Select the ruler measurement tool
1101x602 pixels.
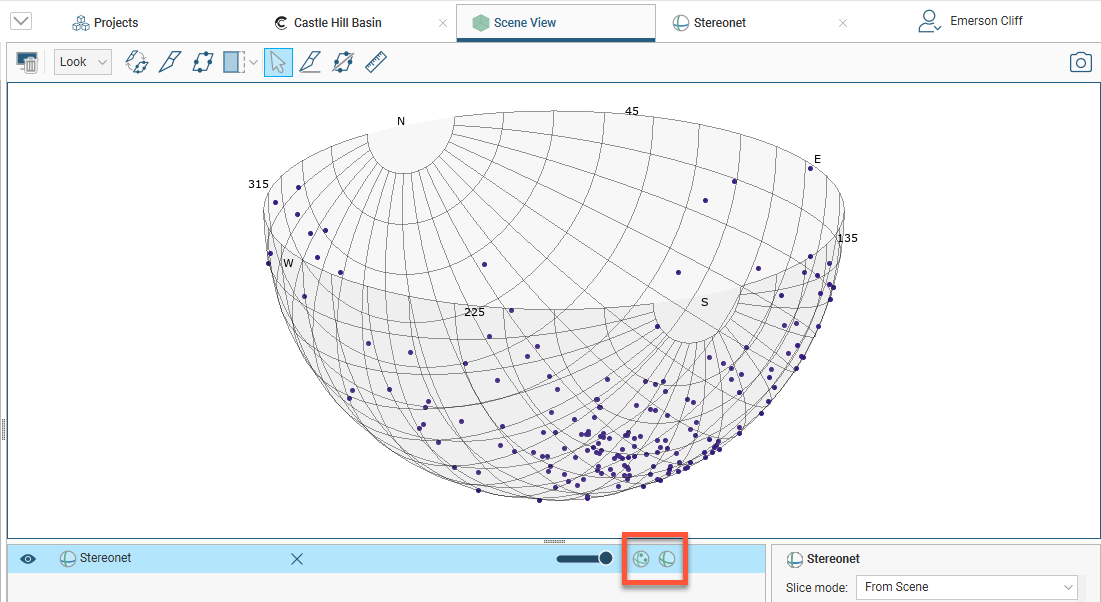376,62
